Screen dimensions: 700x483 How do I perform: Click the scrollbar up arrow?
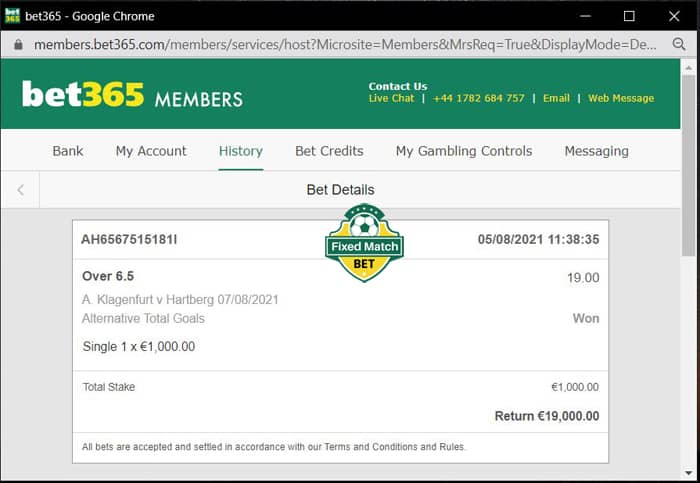click(x=688, y=68)
